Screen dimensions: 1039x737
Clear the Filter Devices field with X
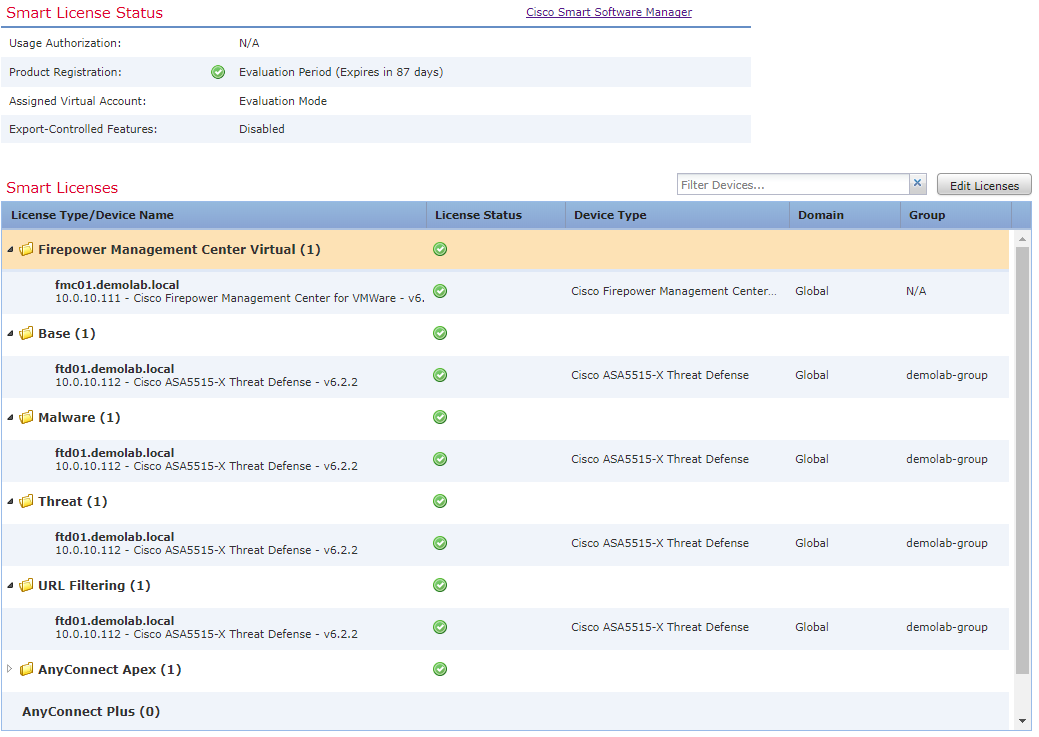tap(918, 184)
